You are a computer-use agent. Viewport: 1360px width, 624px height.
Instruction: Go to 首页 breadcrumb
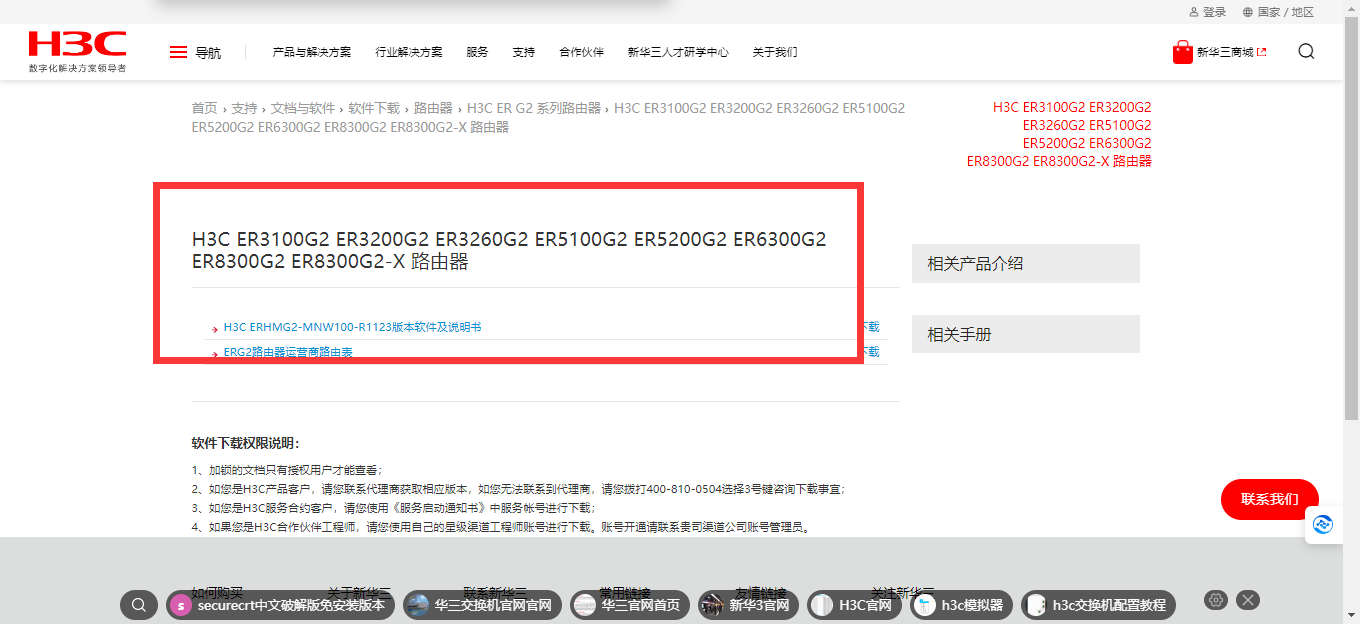click(x=204, y=108)
